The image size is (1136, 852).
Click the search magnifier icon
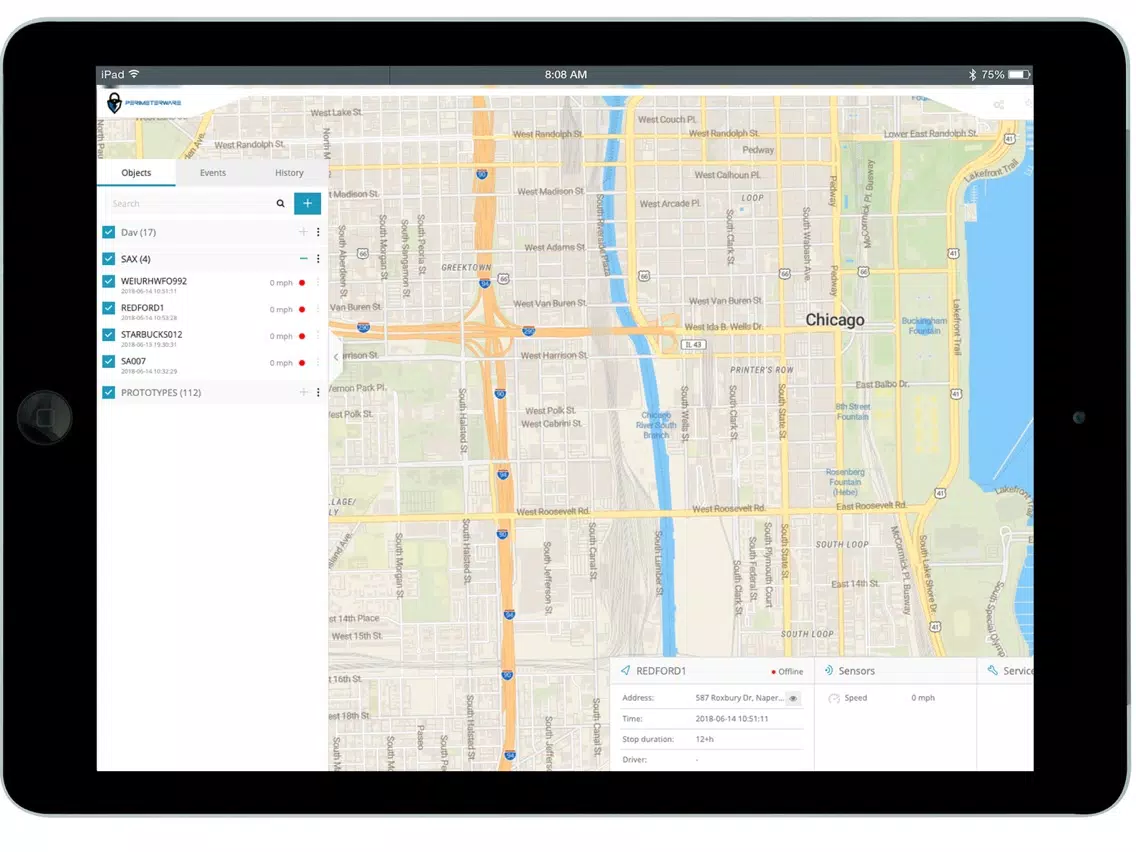(x=280, y=204)
